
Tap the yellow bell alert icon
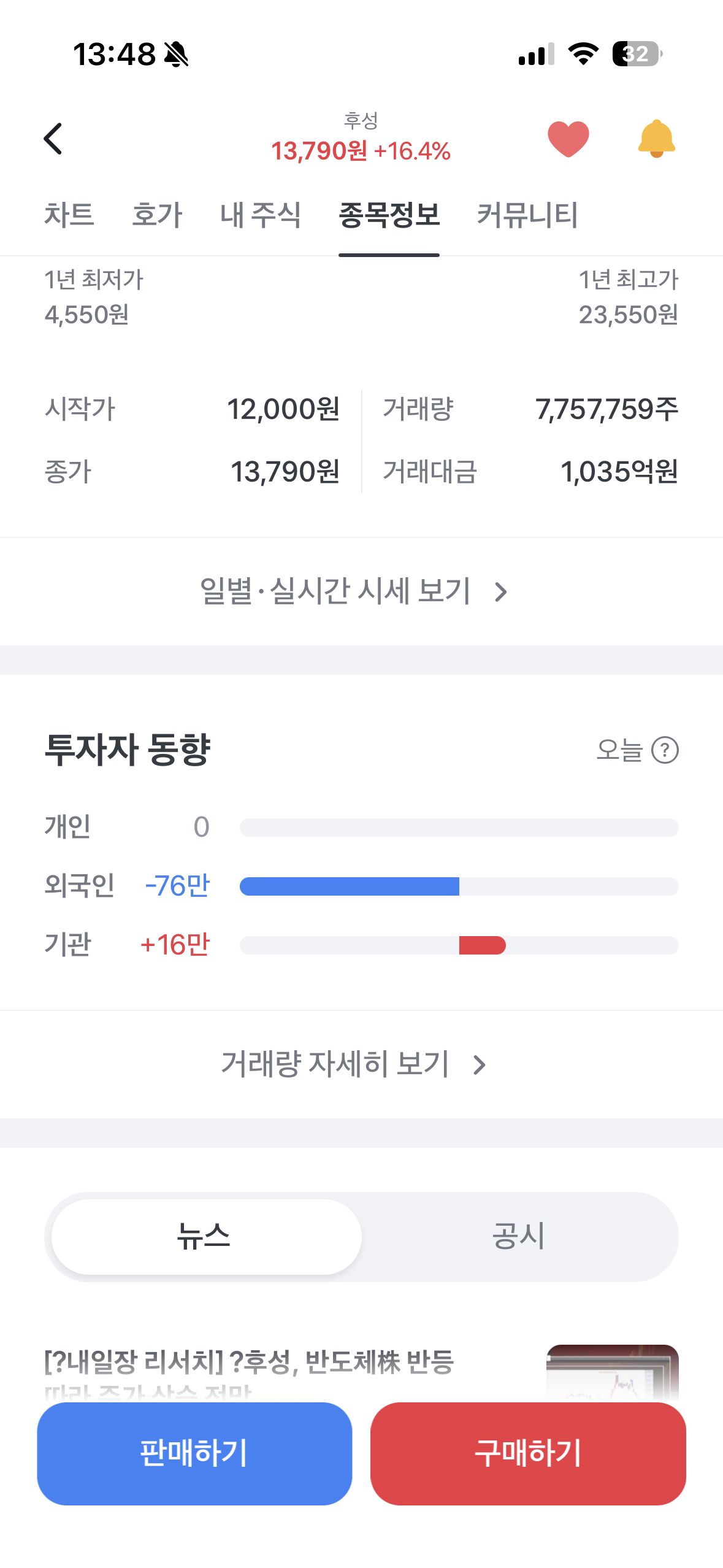pos(656,139)
